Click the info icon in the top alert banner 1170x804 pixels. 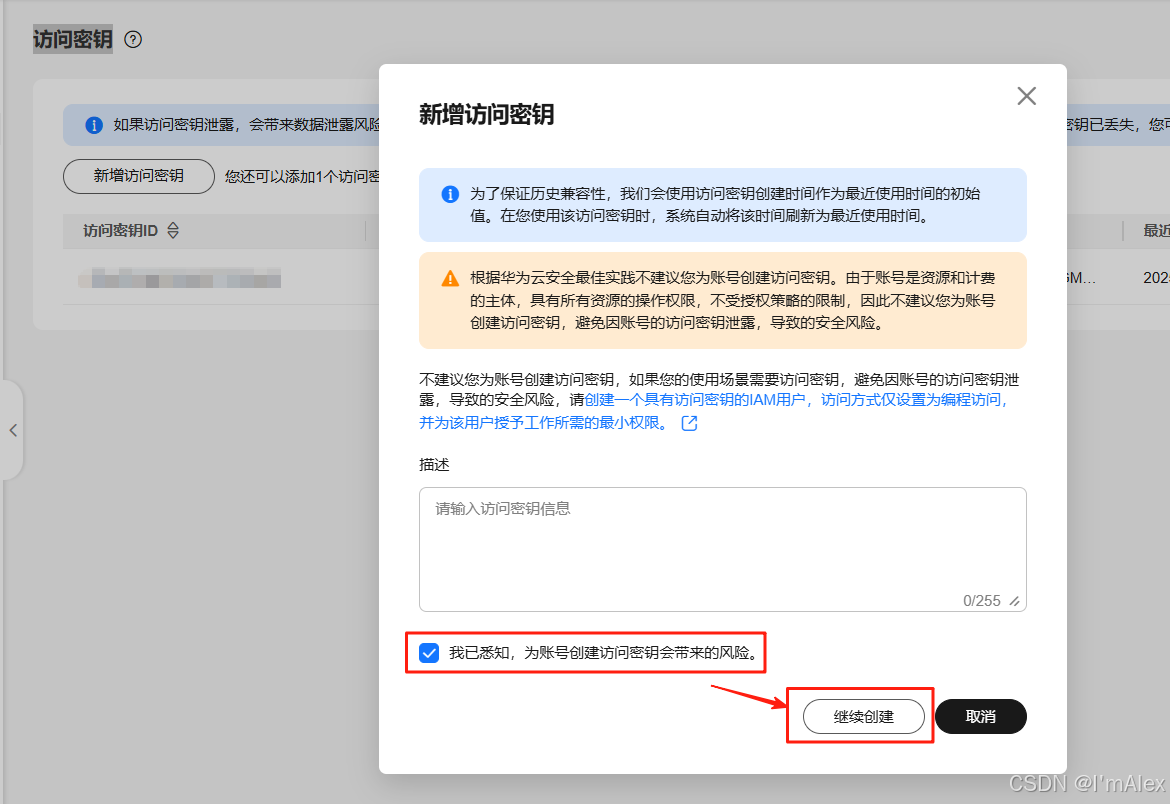[93, 125]
